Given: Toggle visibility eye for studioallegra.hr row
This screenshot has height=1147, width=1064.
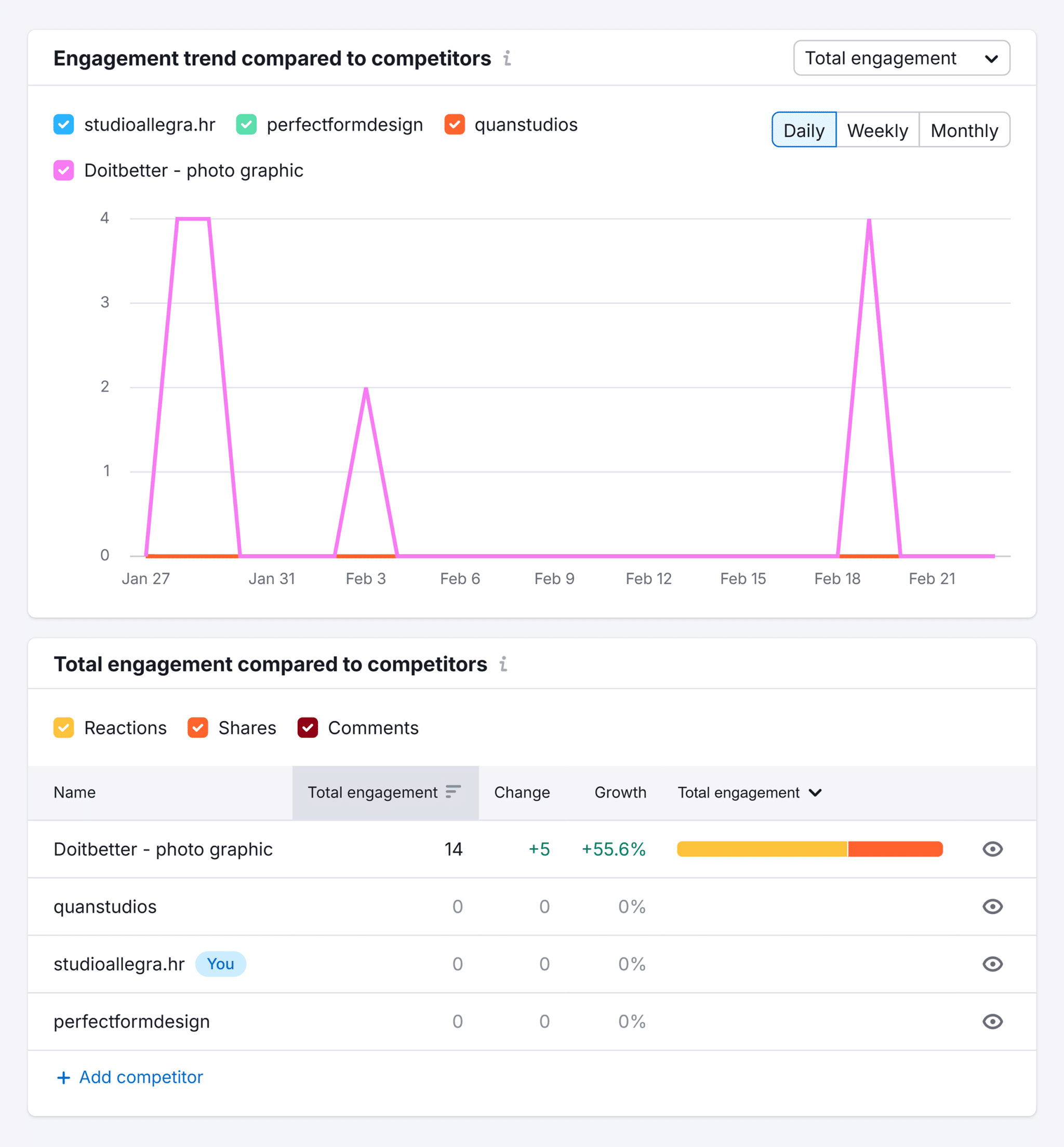Looking at the screenshot, I should 992,964.
